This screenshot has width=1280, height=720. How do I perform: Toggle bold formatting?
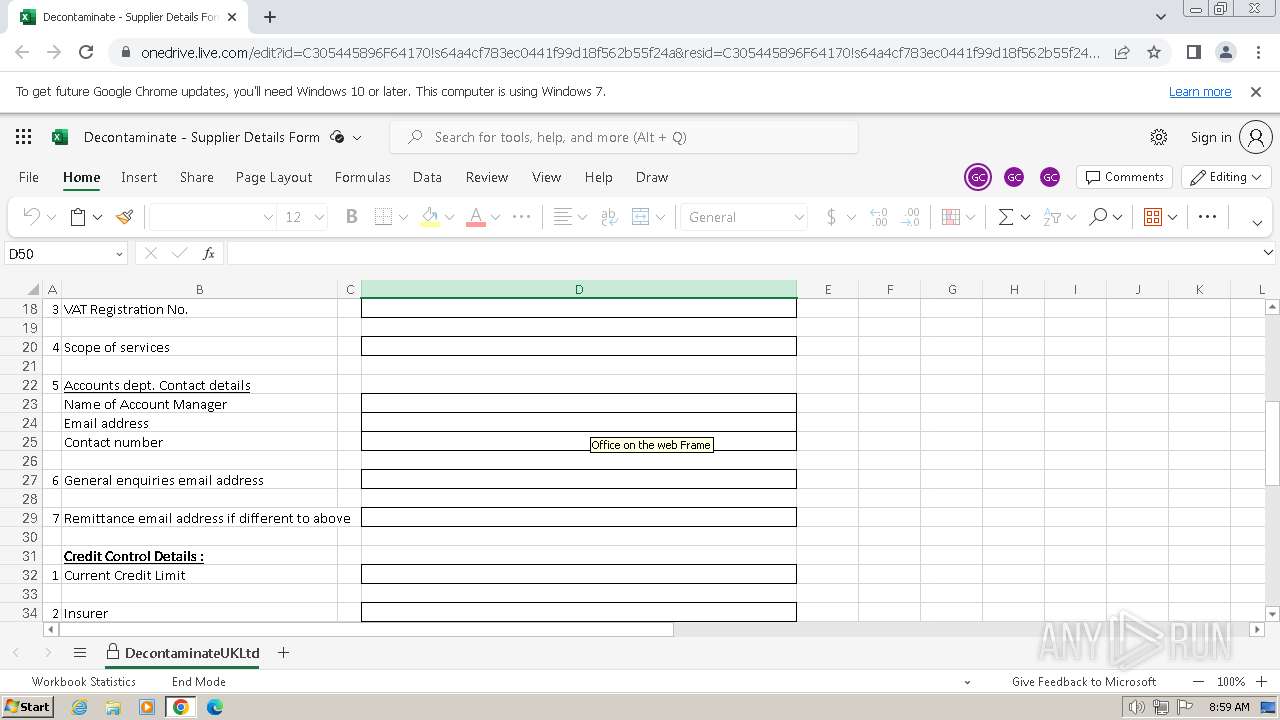pos(351,217)
